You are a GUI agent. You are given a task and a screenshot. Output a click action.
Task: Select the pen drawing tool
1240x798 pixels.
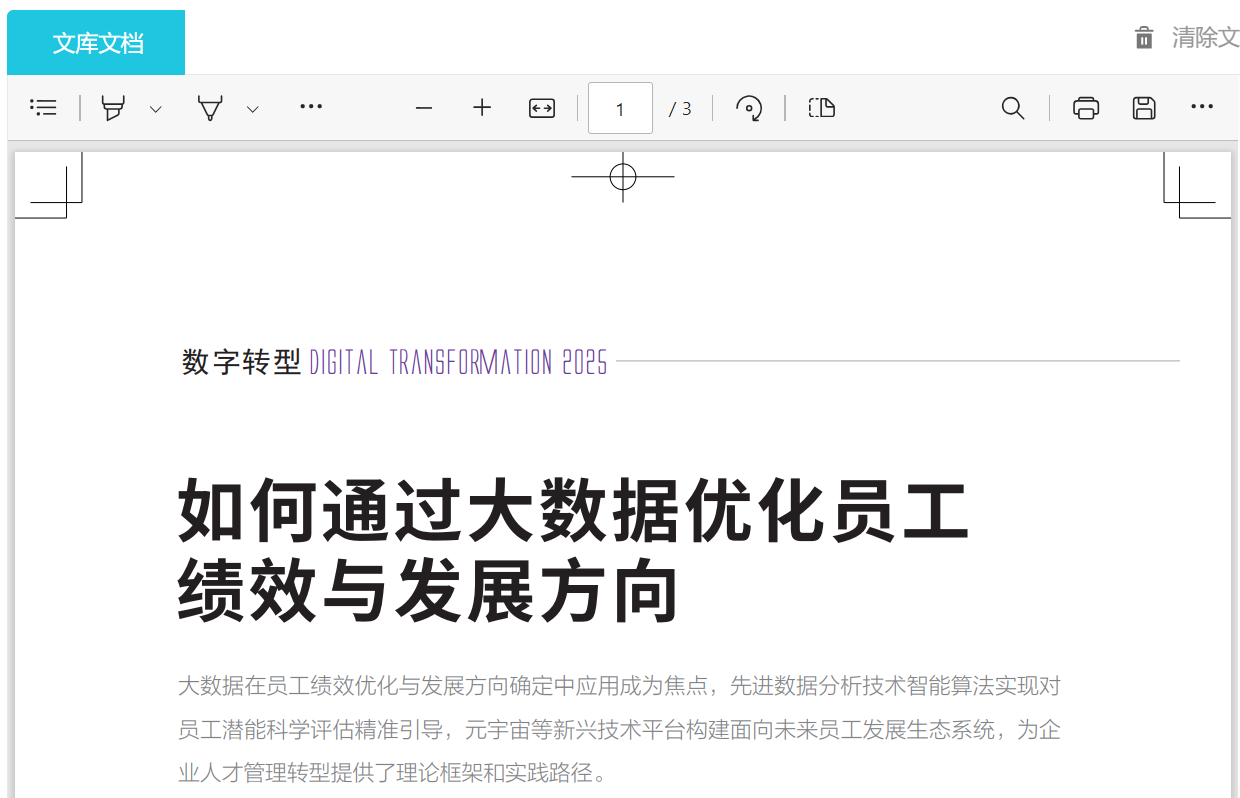click(210, 108)
